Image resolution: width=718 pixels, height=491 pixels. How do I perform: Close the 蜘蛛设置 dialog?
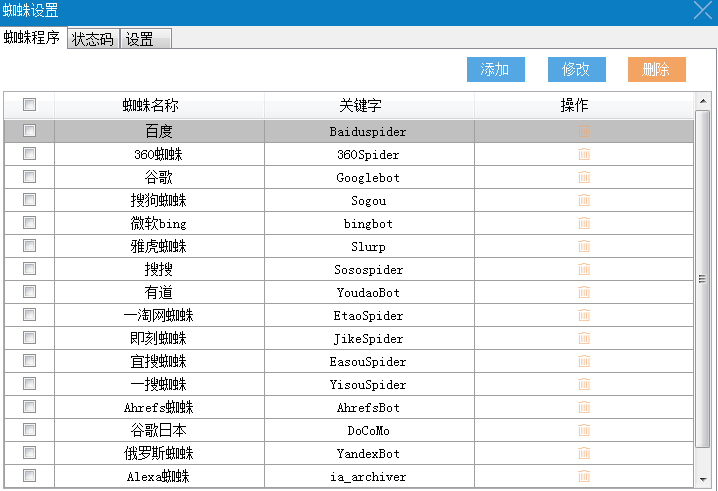point(702,10)
